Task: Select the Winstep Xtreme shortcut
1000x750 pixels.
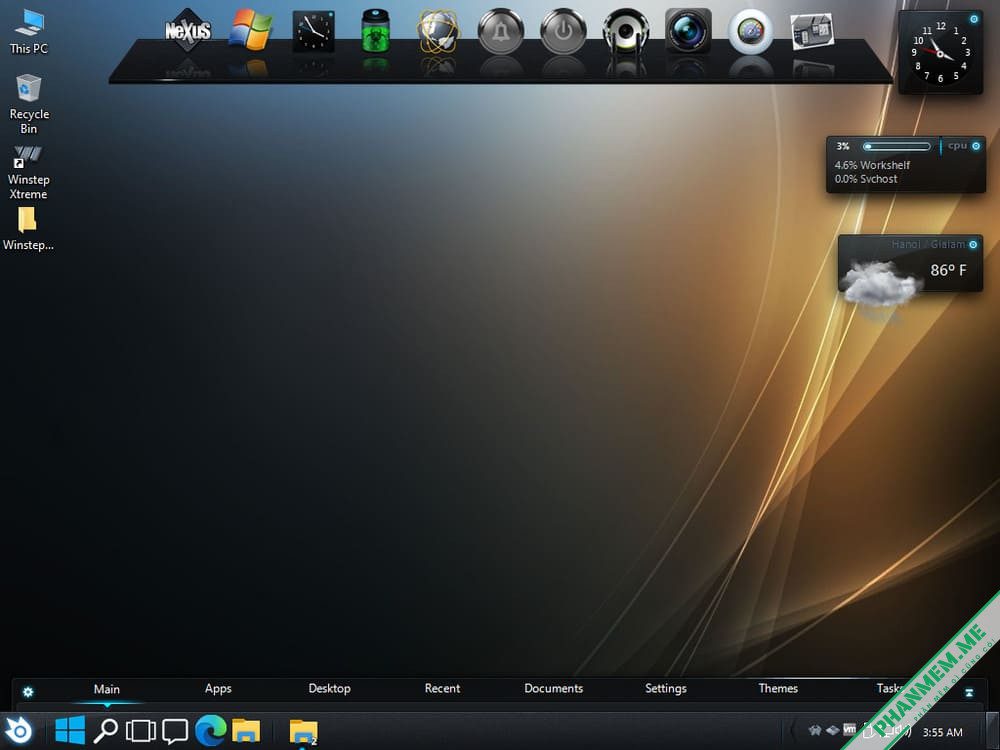Action: pyautogui.click(x=28, y=172)
